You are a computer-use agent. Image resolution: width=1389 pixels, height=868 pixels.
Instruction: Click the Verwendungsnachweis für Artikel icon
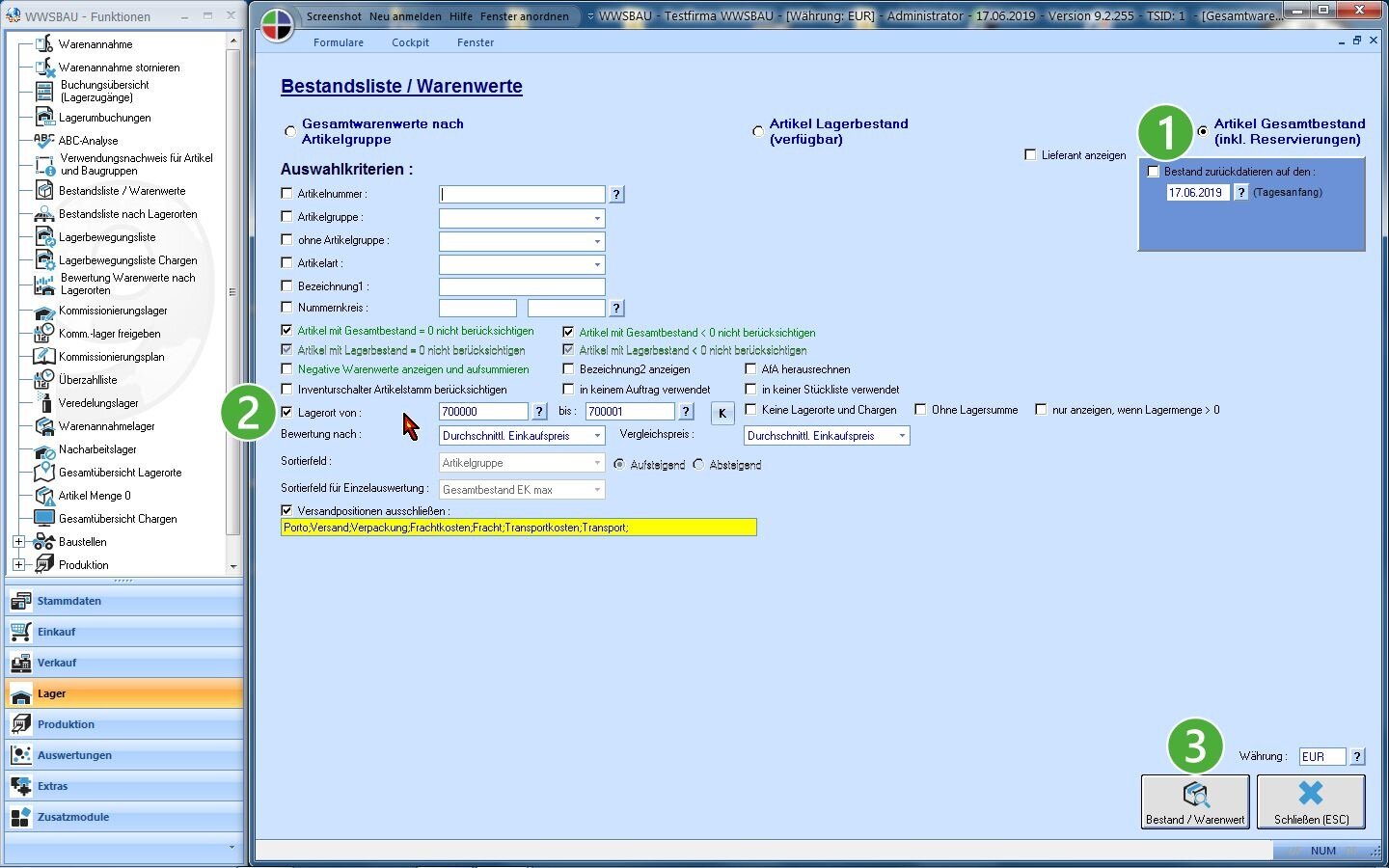coord(44,164)
